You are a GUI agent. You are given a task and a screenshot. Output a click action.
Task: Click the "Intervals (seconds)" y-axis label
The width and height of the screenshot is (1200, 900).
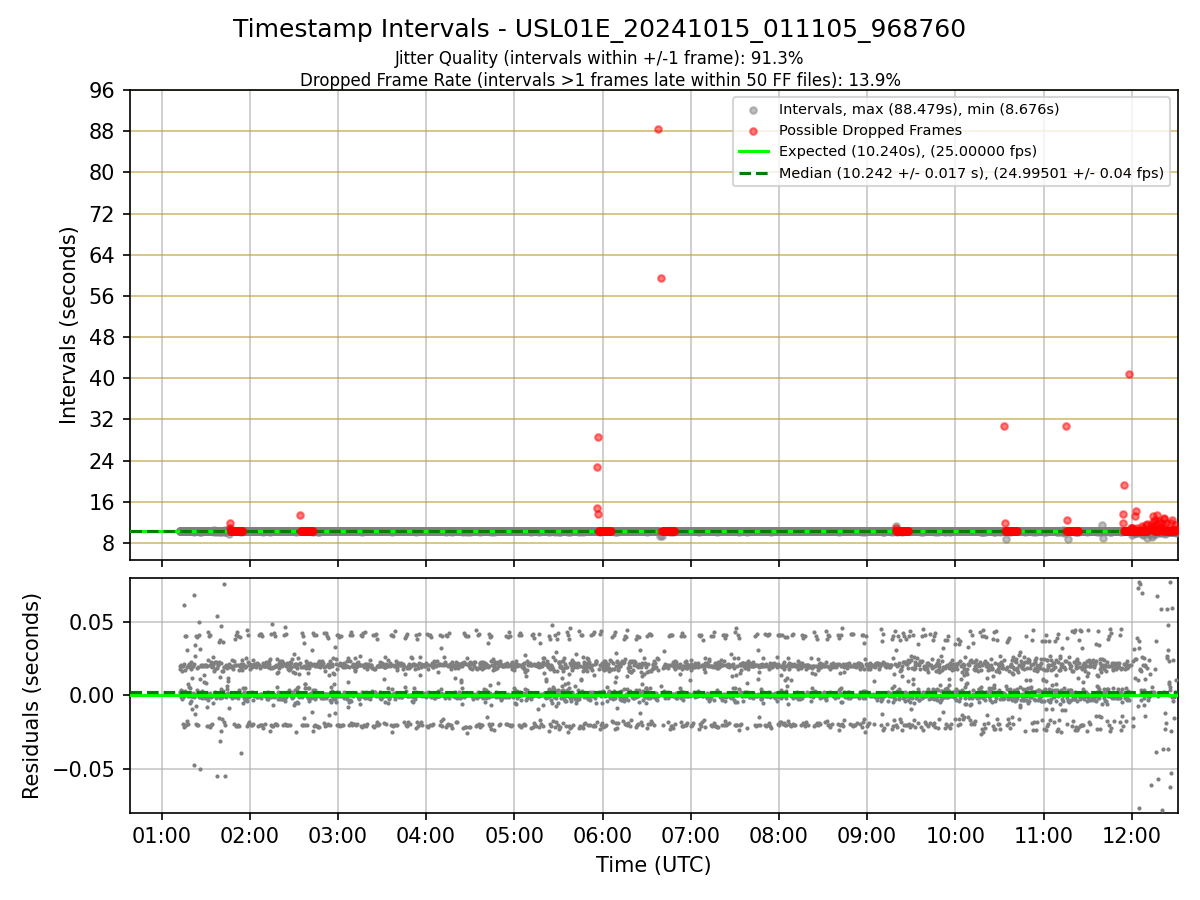pyautogui.click(x=68, y=325)
